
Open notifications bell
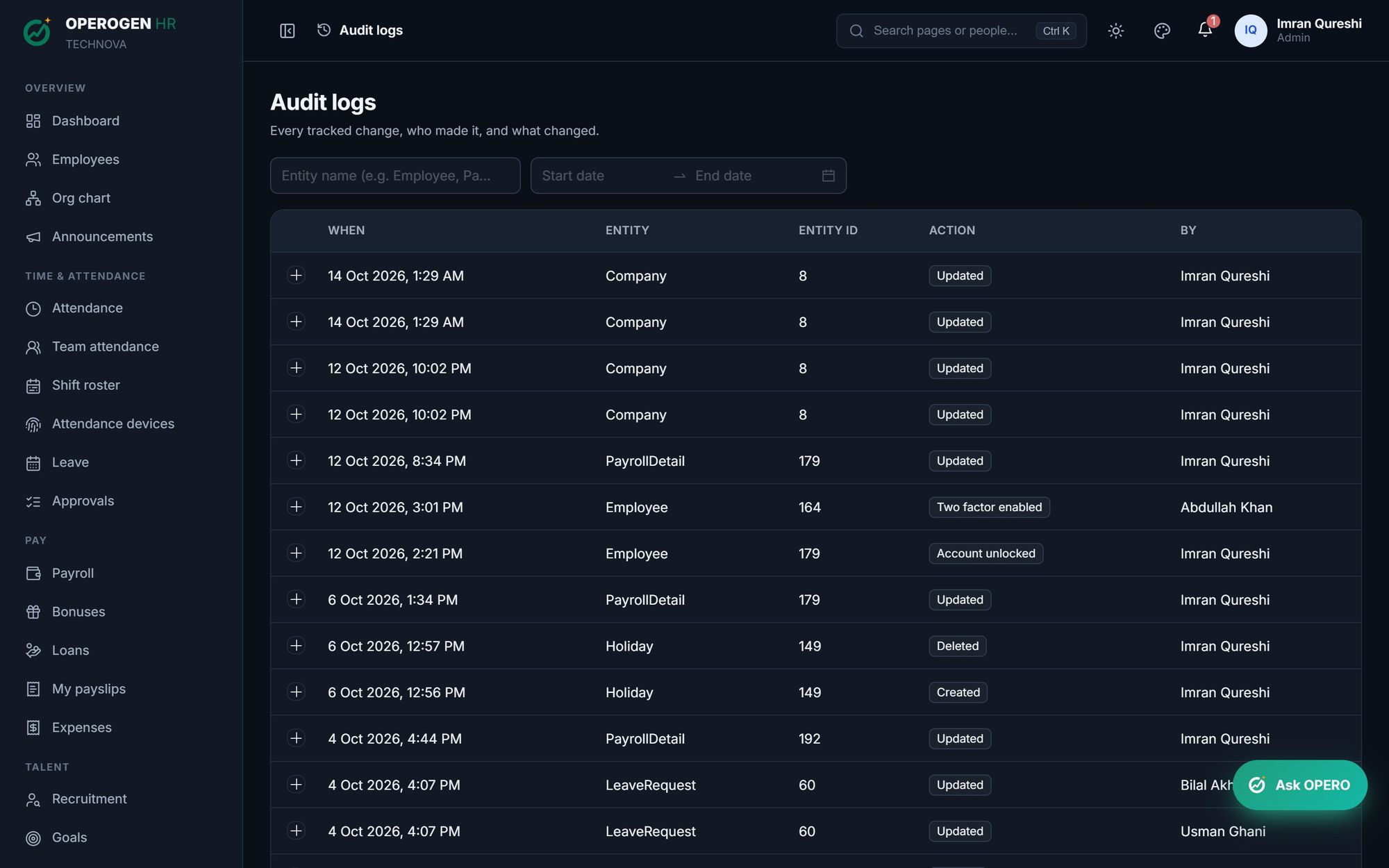click(x=1205, y=30)
